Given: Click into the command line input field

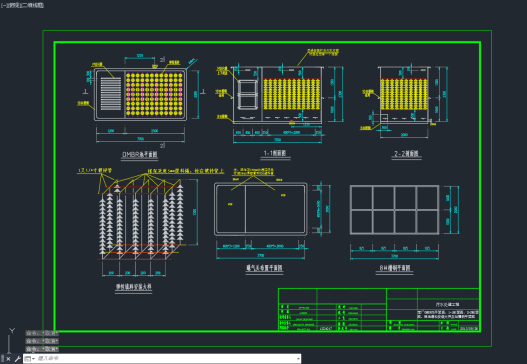Looking at the screenshot, I should [165, 359].
